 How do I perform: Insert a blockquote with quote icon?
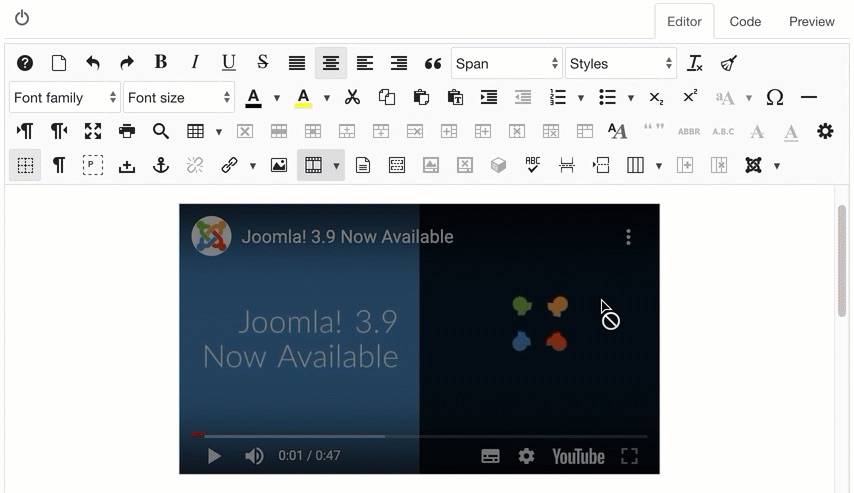(x=433, y=63)
